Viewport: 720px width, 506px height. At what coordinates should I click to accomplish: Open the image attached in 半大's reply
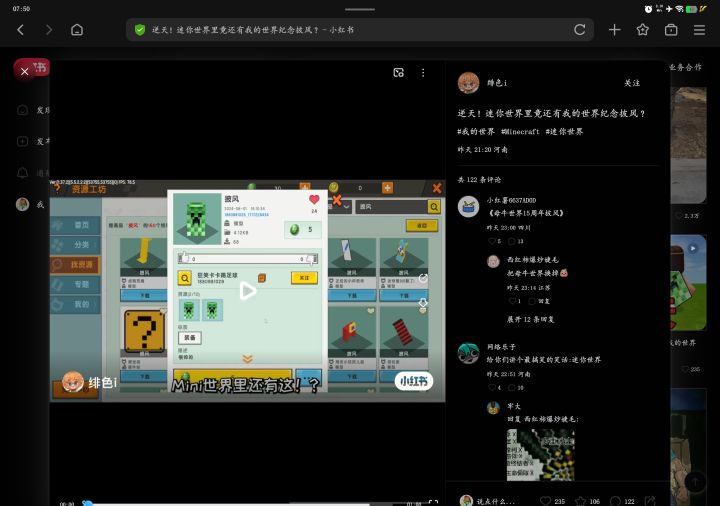click(x=540, y=455)
